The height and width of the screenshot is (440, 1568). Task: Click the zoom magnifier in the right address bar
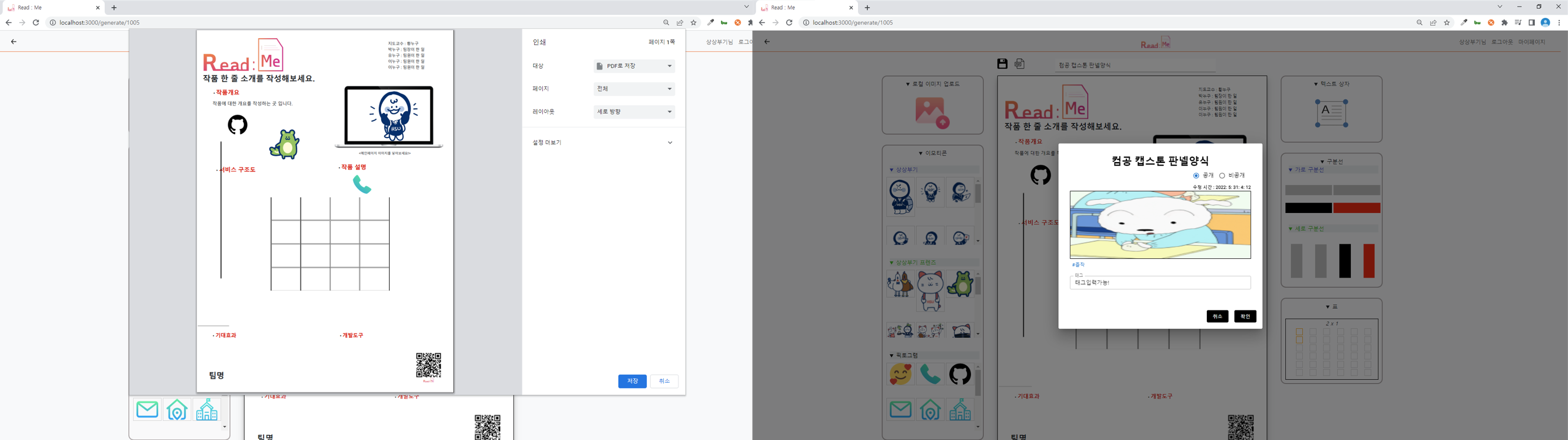(1420, 22)
